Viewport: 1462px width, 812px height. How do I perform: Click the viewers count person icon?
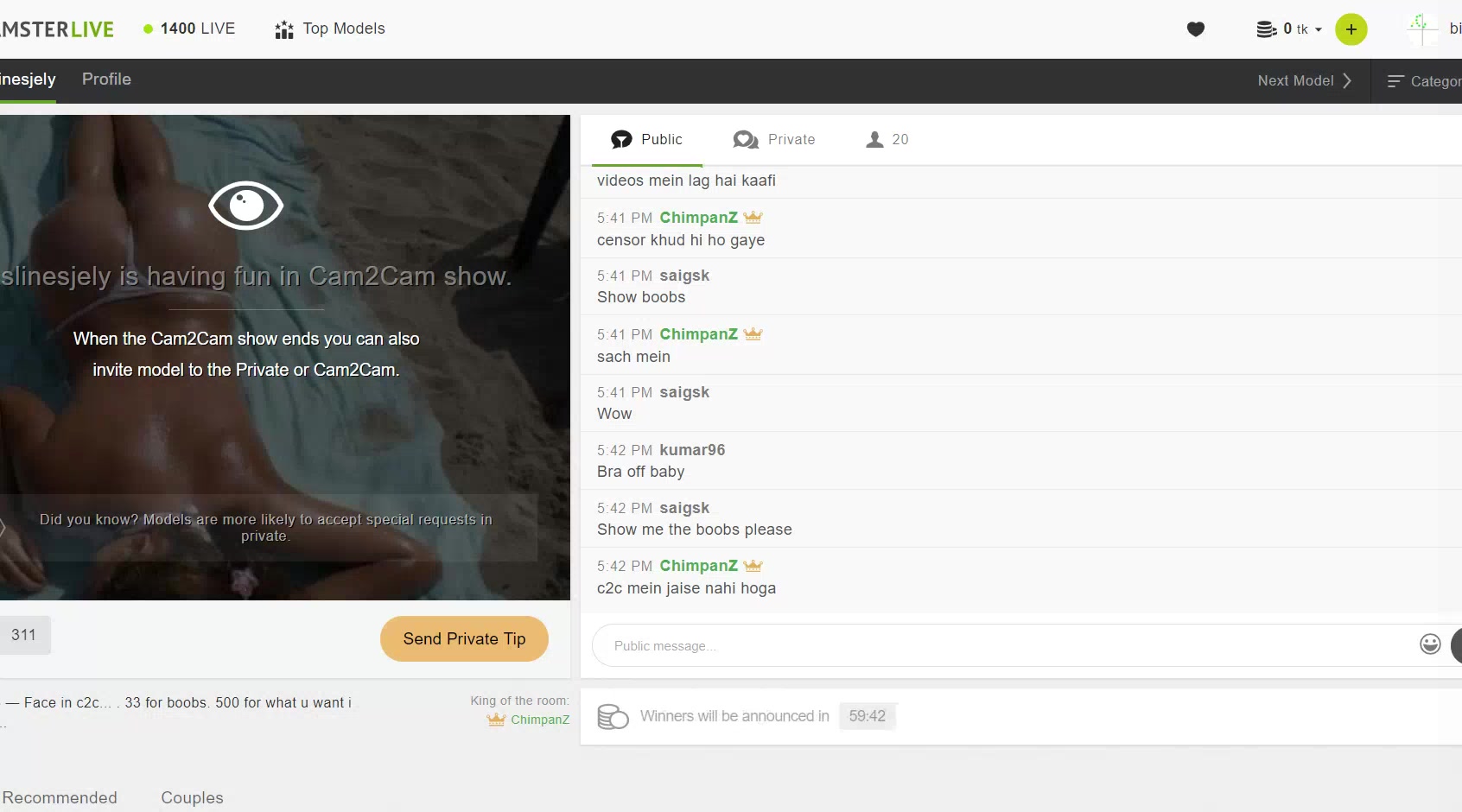click(874, 140)
